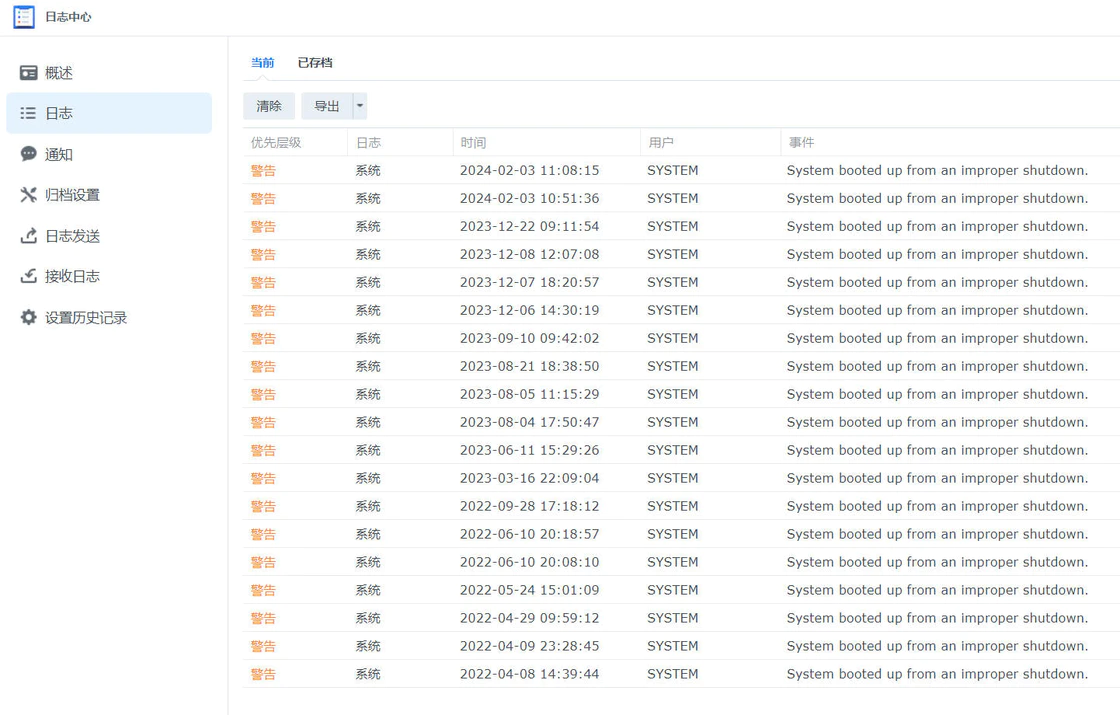Click the 导出 export button
The image size is (1120, 715).
327,106
